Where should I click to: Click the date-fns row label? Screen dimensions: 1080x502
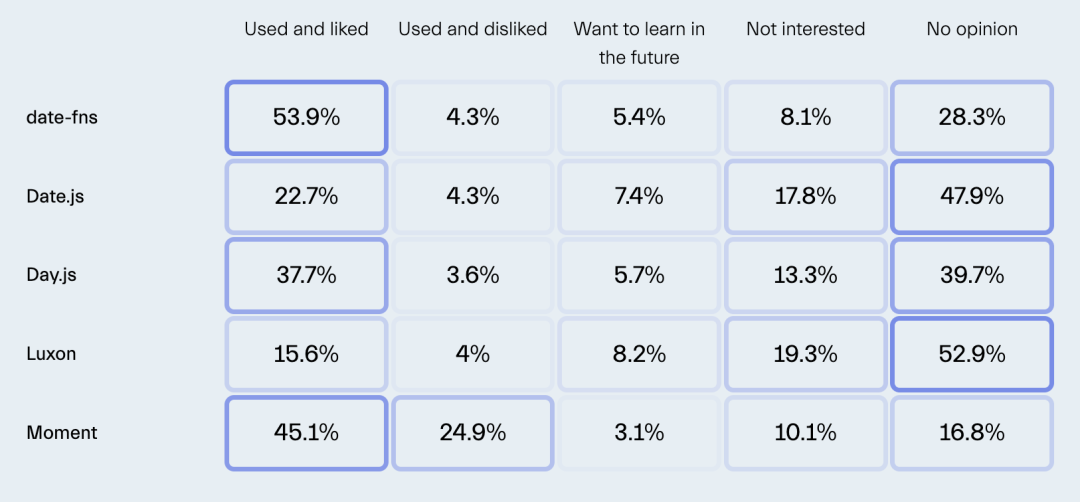(62, 117)
